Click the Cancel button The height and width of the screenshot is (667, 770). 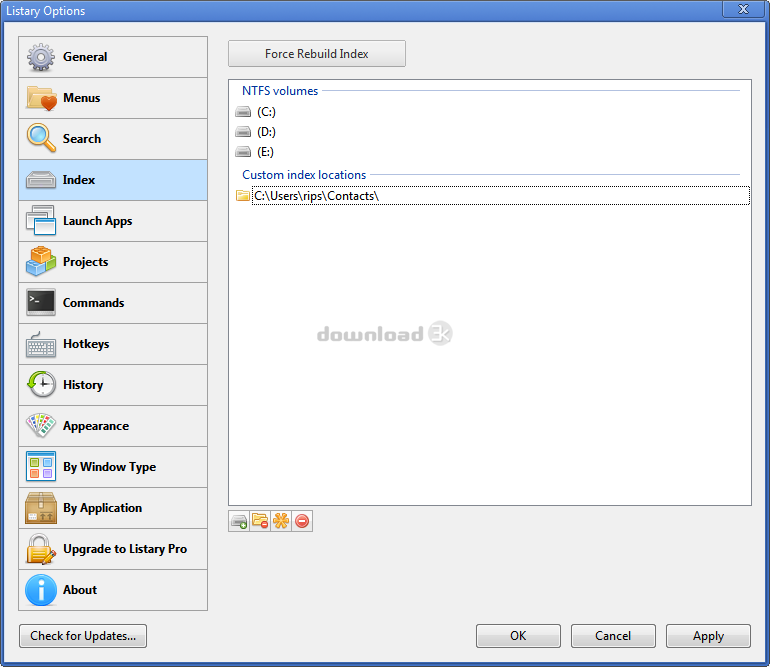pos(613,636)
